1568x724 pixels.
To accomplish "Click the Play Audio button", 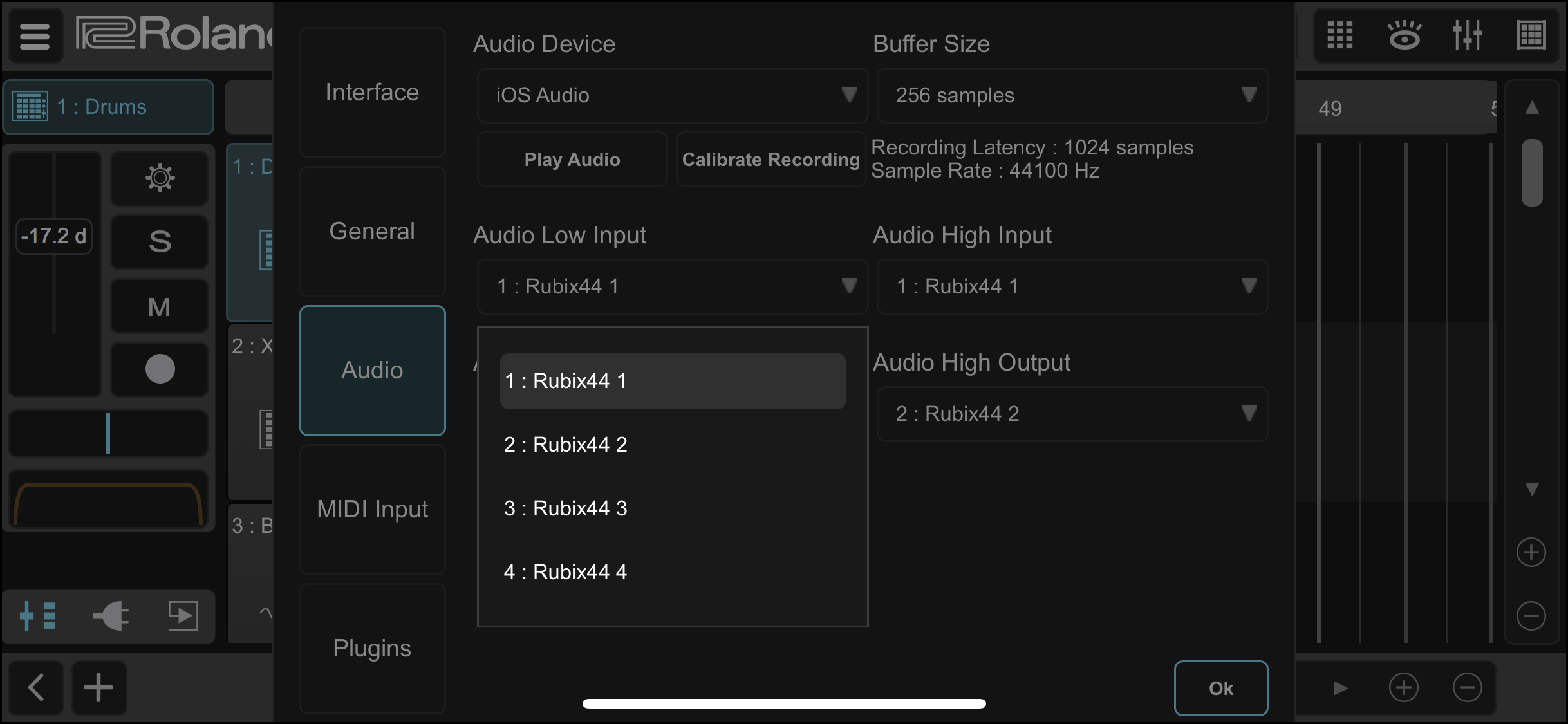I will 572,160.
